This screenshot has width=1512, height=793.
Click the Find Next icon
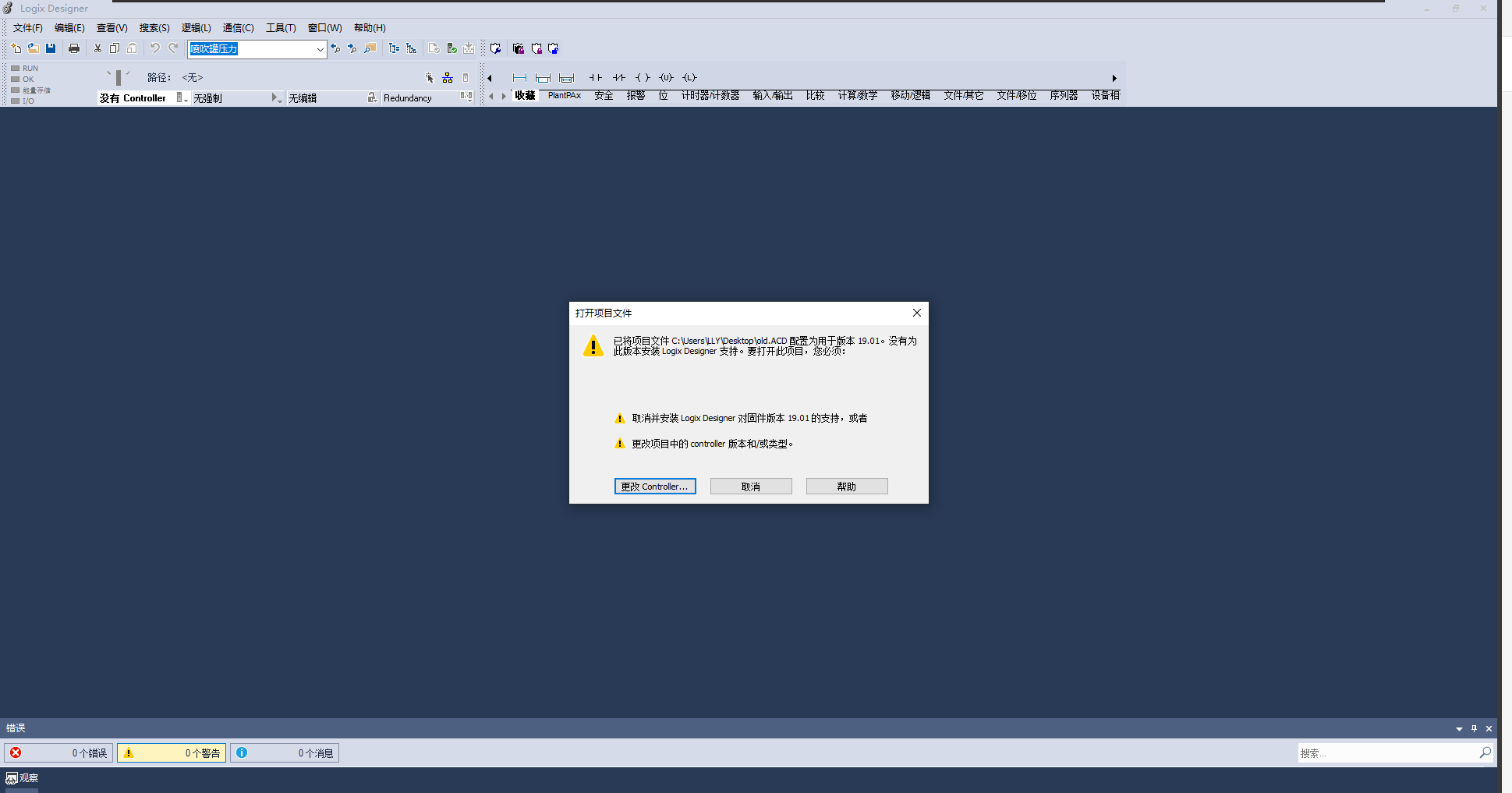(352, 48)
